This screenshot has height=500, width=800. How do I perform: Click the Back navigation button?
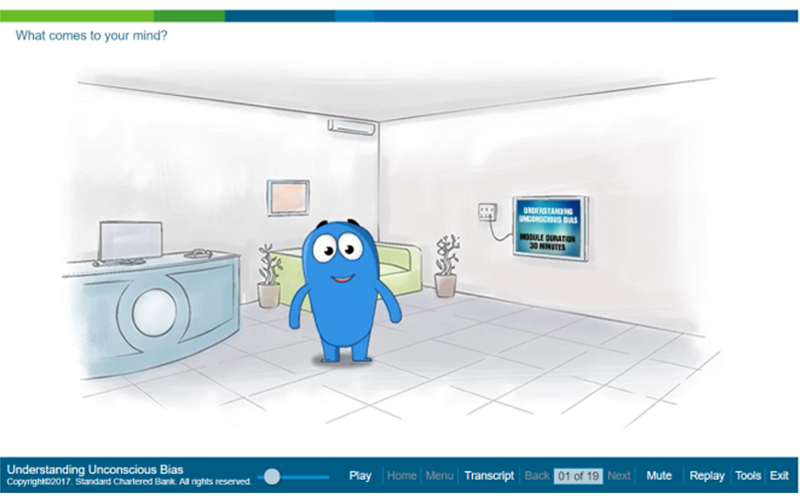[538, 476]
